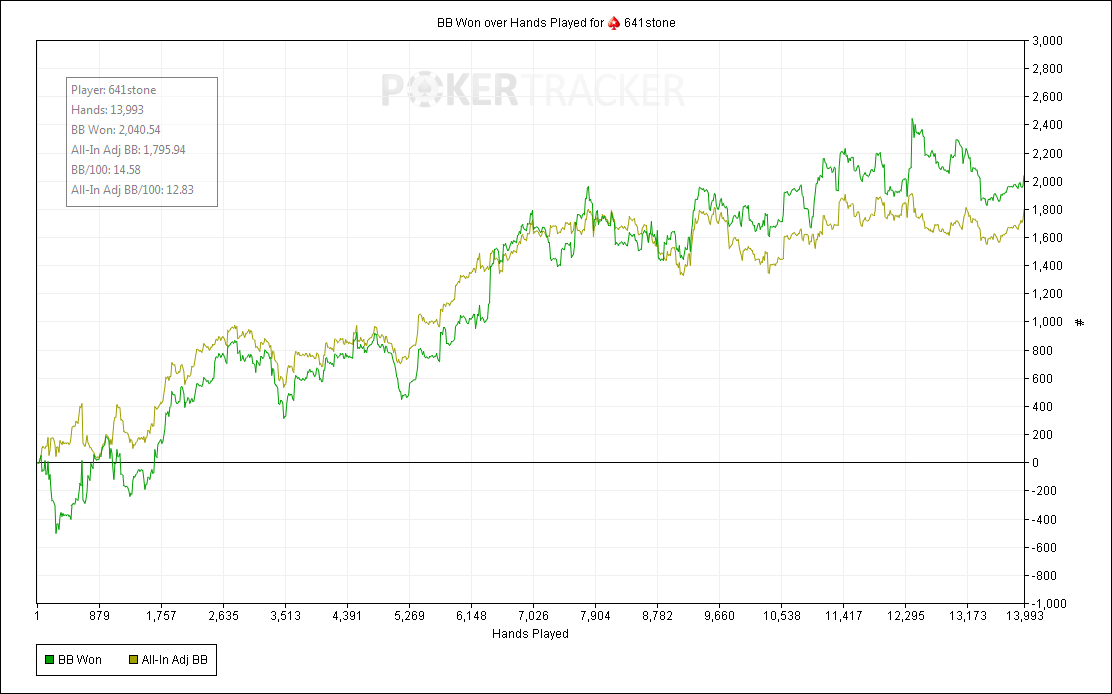Click the y-axis label 1,800
Image resolution: width=1112 pixels, height=694 pixels.
coord(1048,210)
